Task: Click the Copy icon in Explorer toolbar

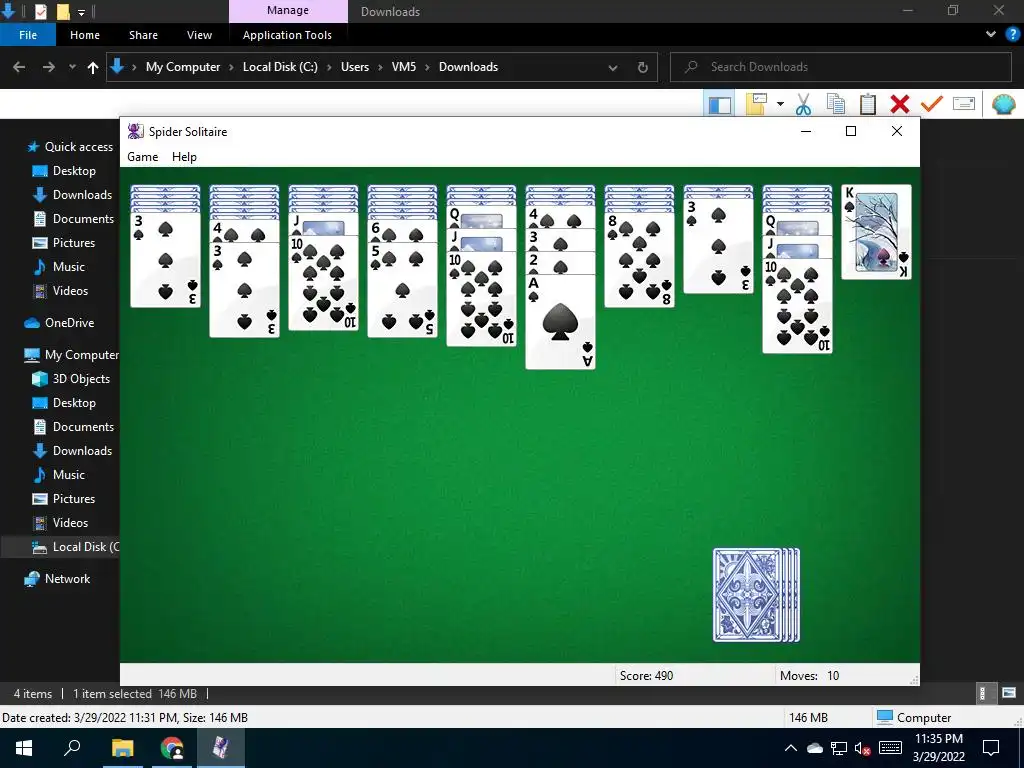Action: 835,104
